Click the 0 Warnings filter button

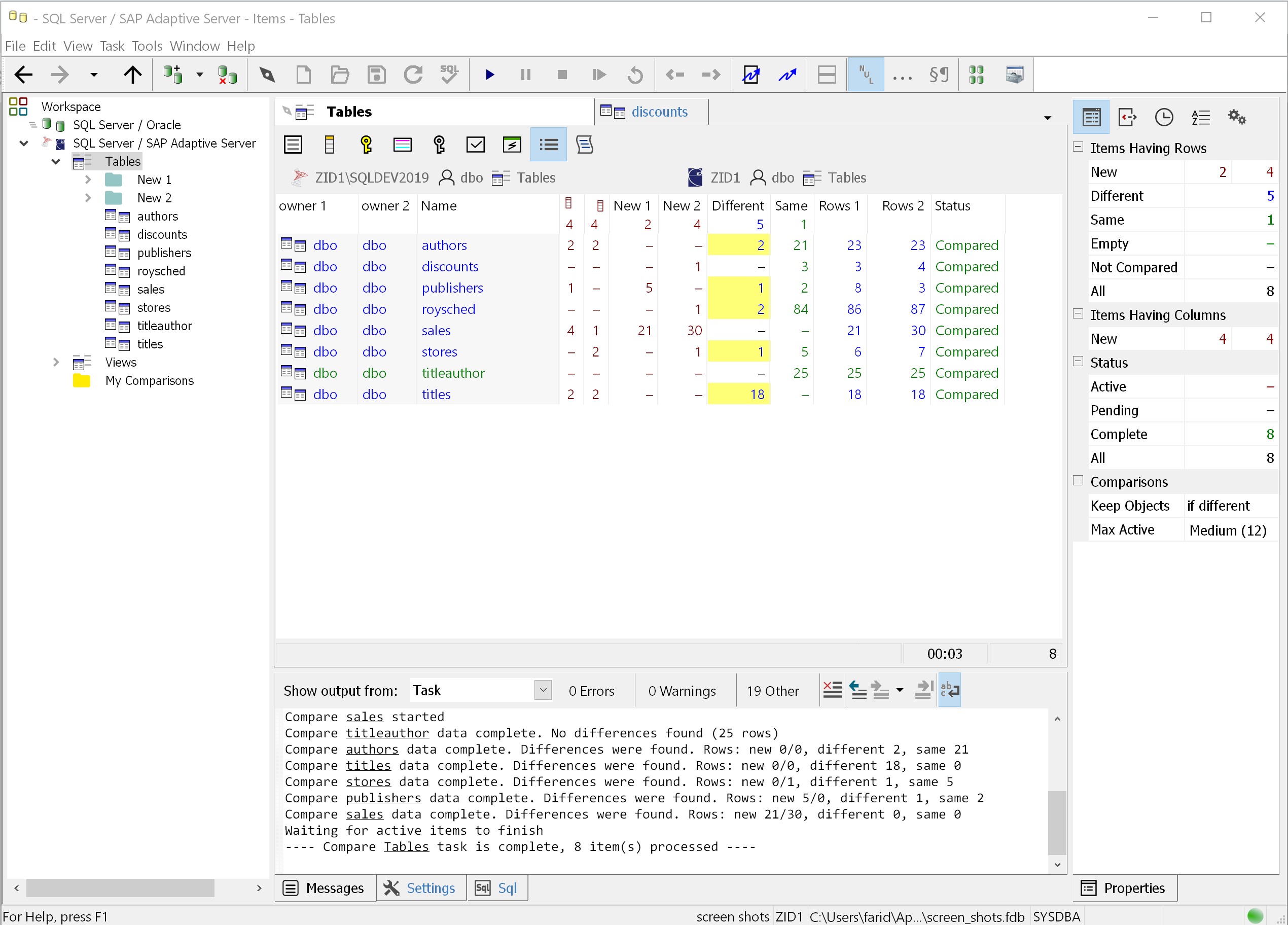[682, 691]
